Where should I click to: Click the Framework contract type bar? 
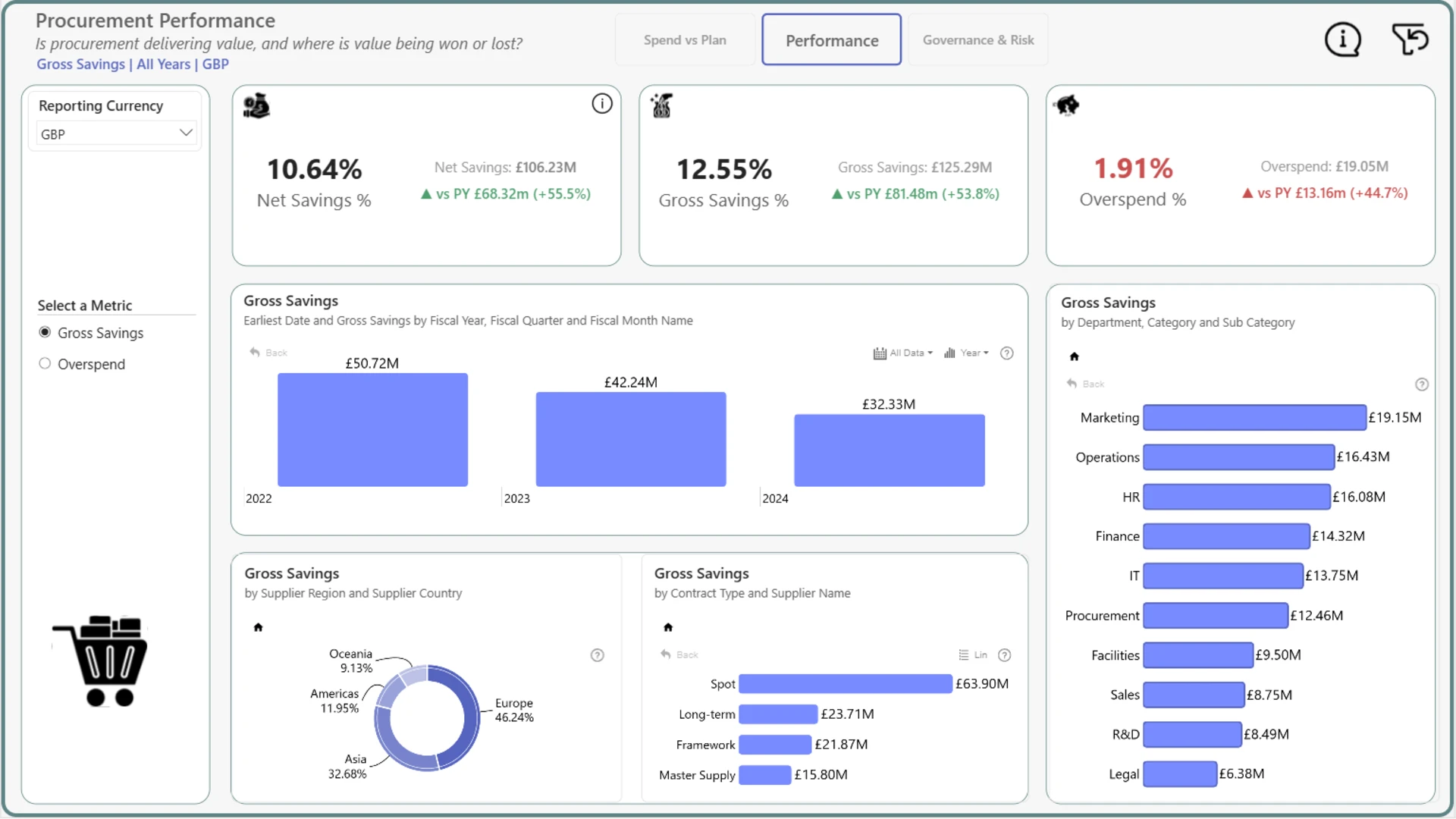[775, 745]
